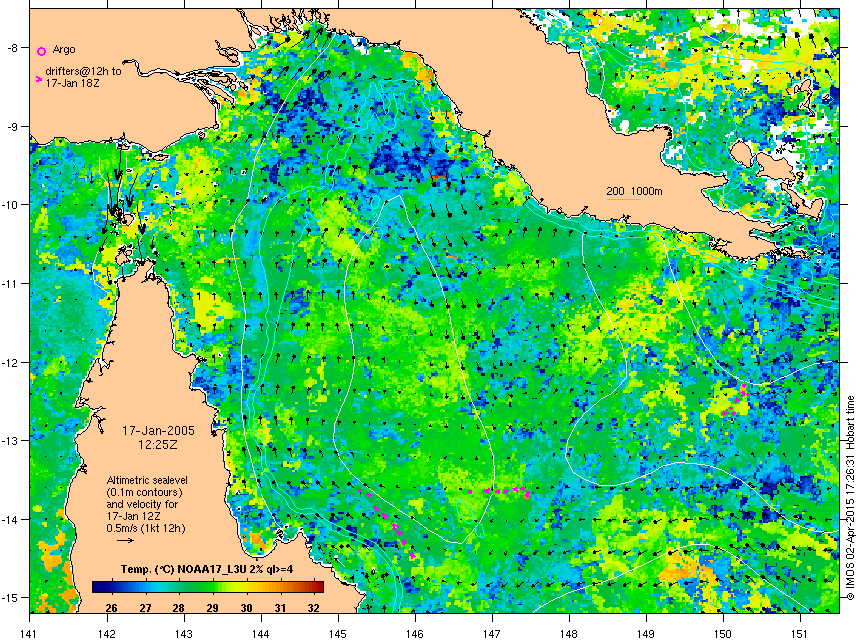Click the longitude axis label '151'
Image resolution: width=860 pixels, height=640 pixels.
pyautogui.click(x=800, y=634)
